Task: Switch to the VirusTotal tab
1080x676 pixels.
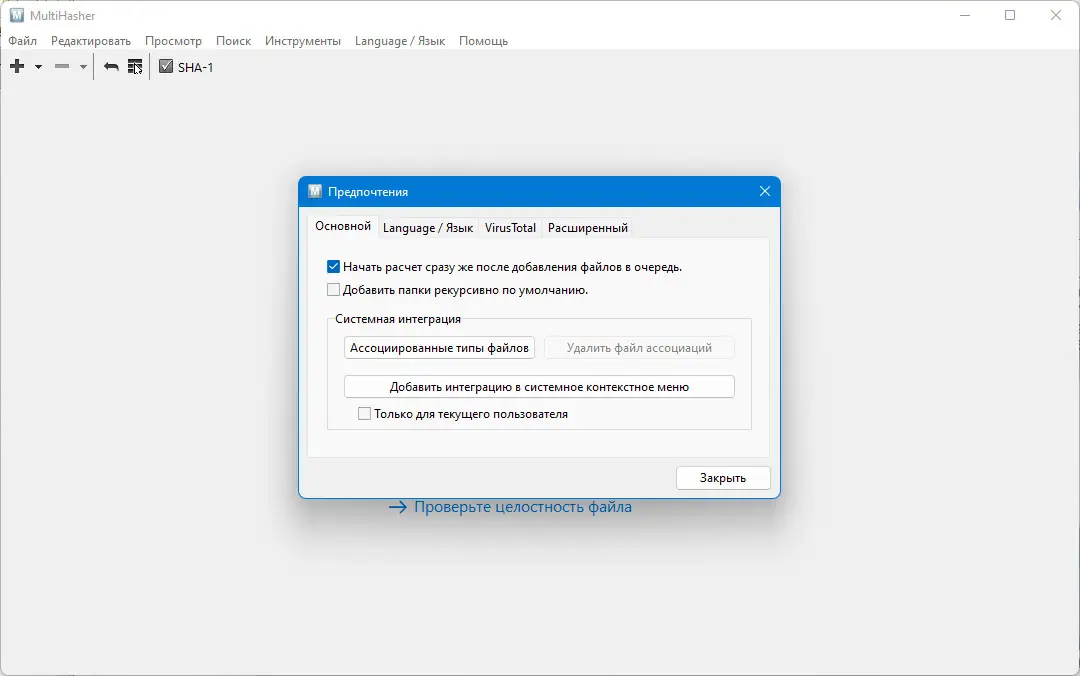Action: 510,228
